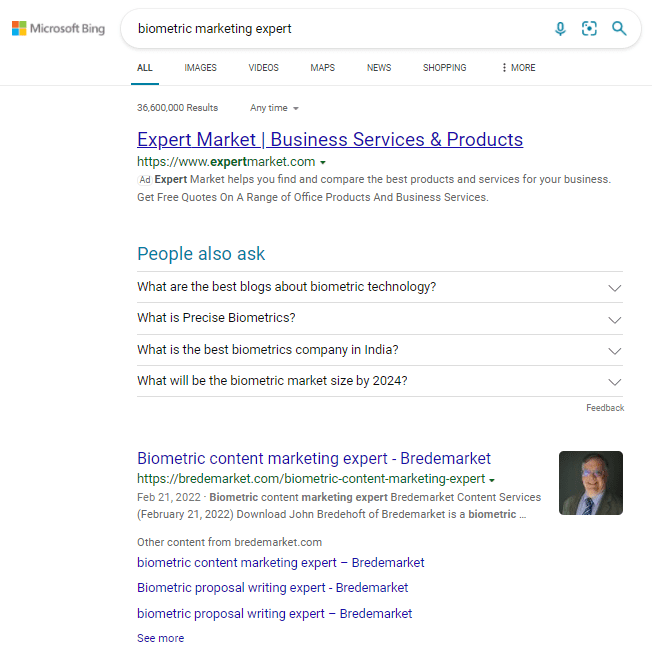Expand biometric market size by 2024 question

pos(615,382)
